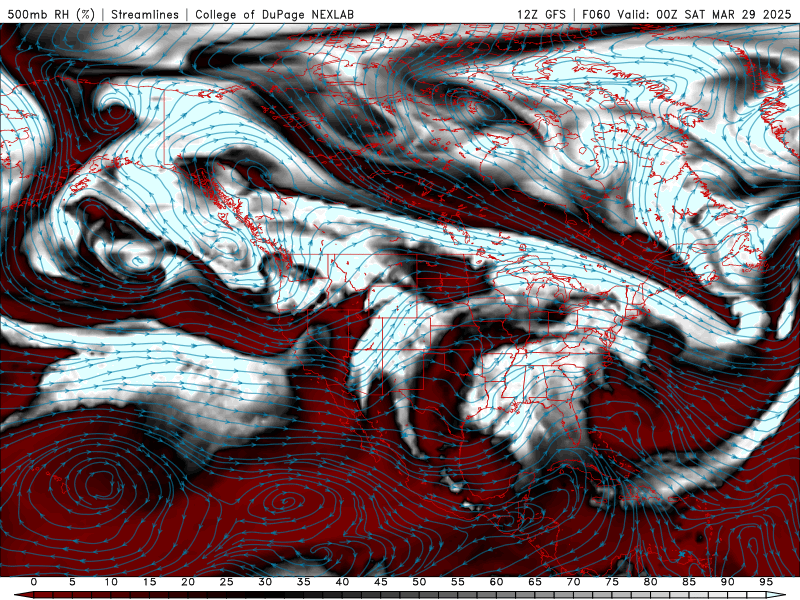Click the '500mb RH (%)' title text
The width and height of the screenshot is (800, 600).
52,14
